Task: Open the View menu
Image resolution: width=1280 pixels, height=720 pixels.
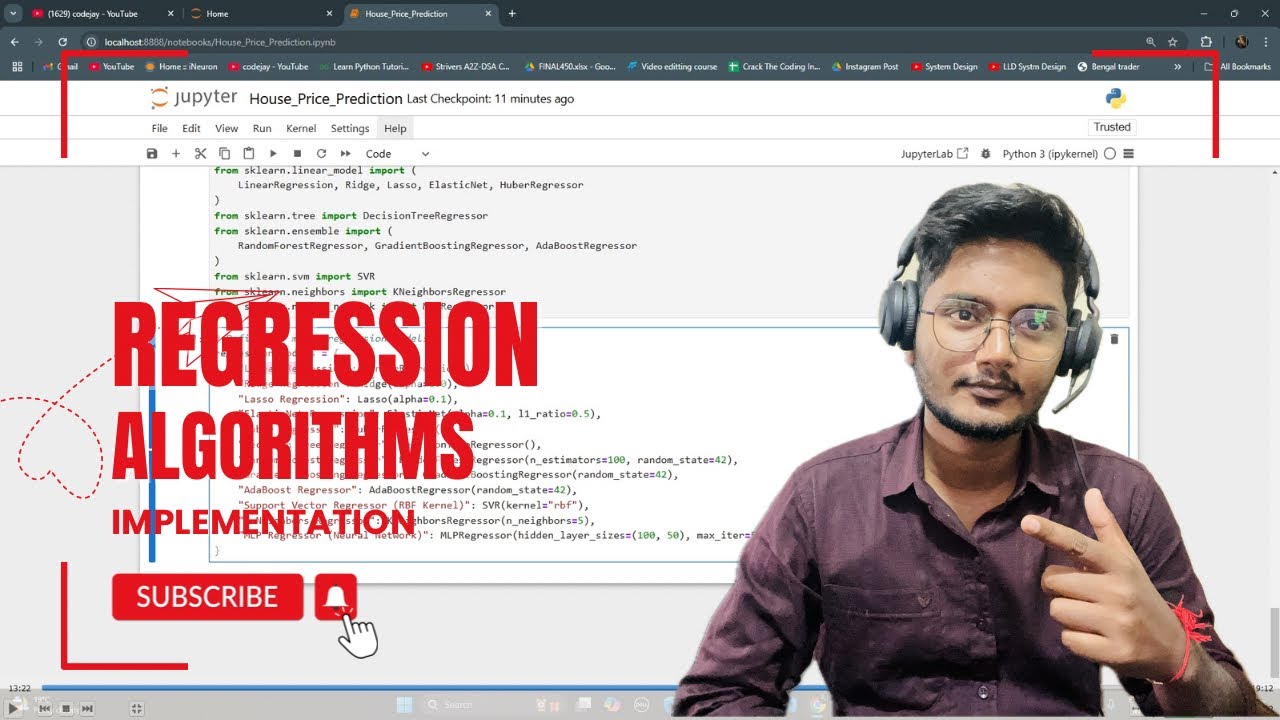Action: point(227,128)
